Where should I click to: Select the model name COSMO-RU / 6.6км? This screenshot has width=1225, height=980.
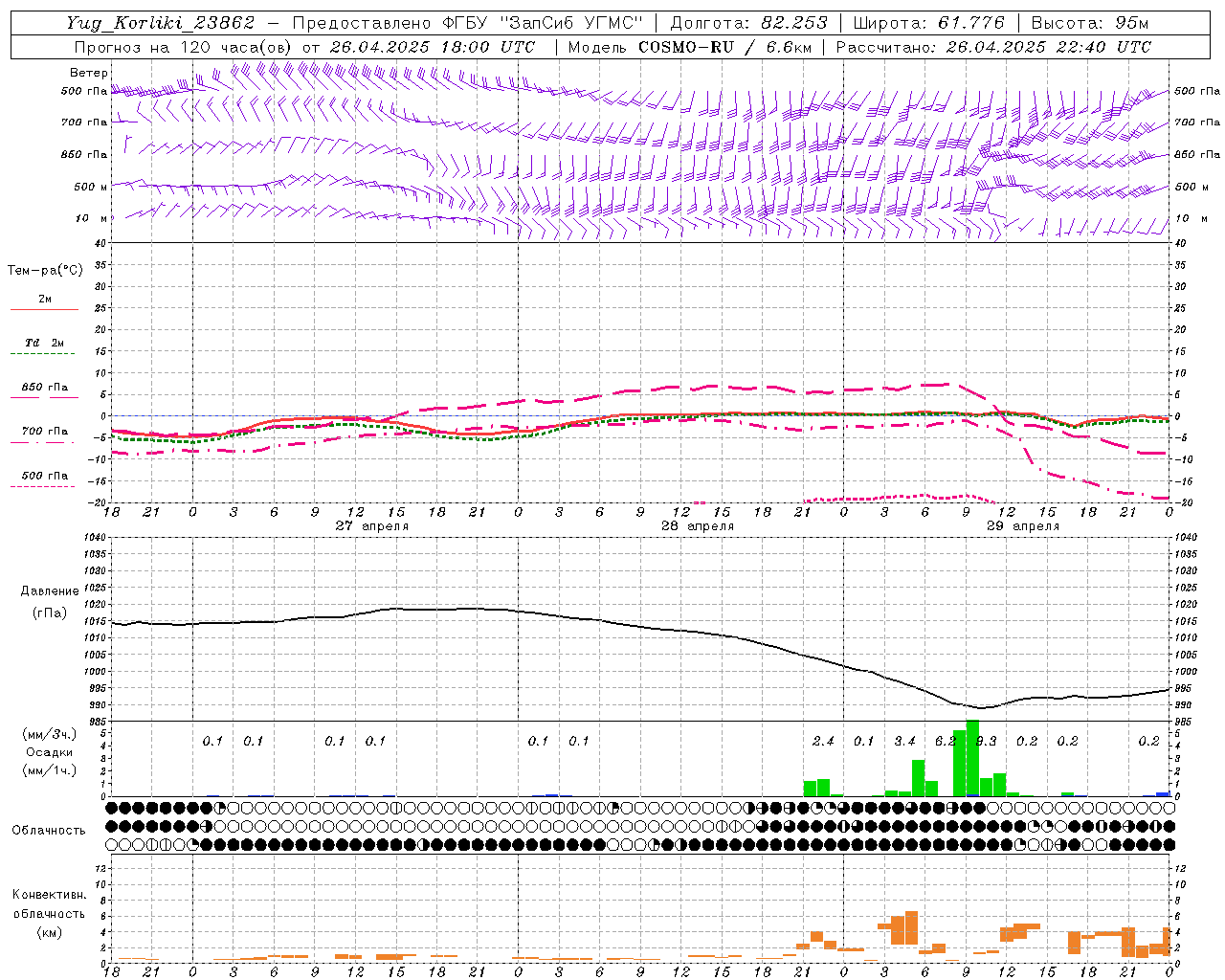tap(724, 47)
